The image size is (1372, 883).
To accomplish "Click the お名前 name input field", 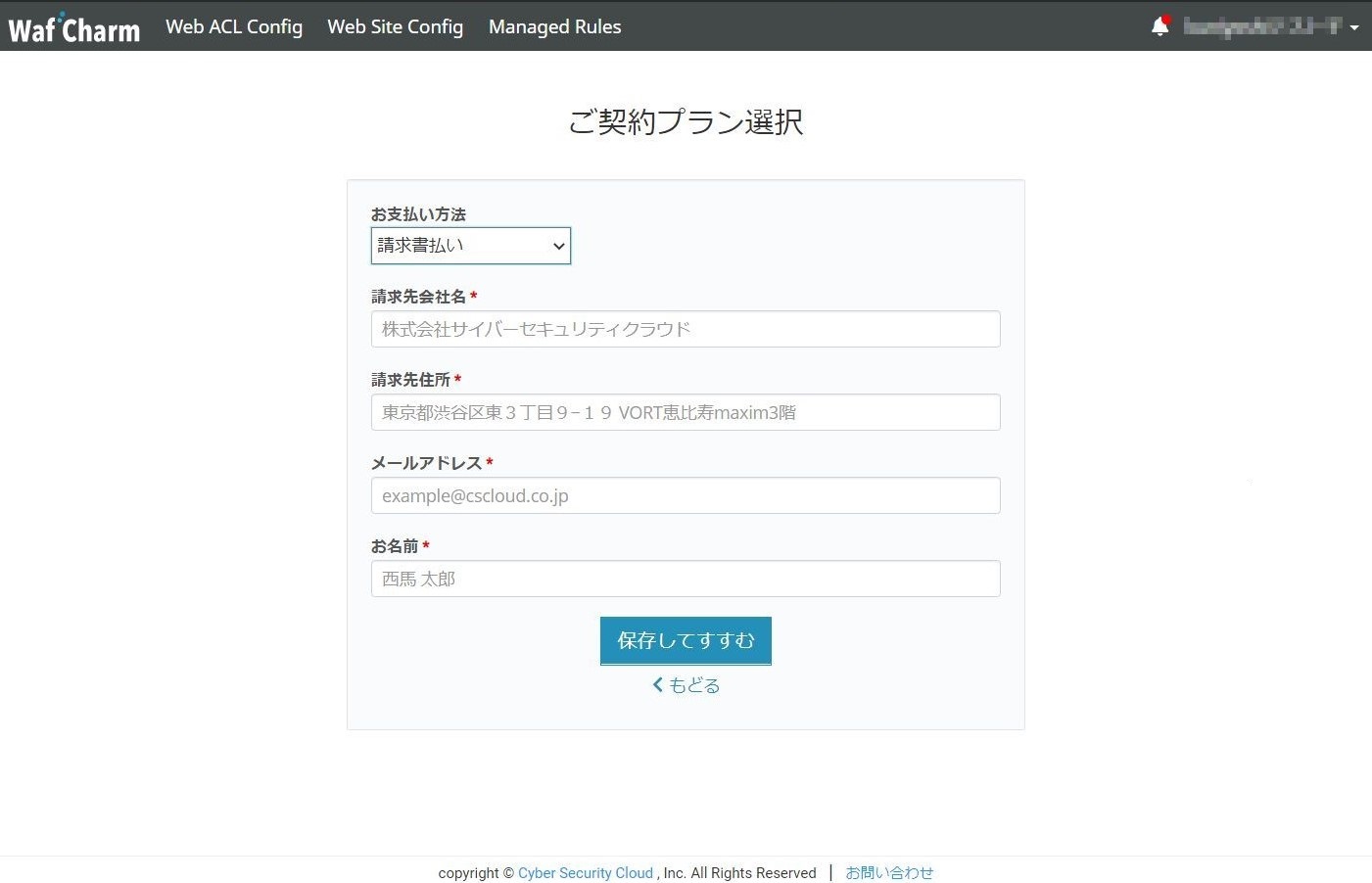I will click(686, 579).
